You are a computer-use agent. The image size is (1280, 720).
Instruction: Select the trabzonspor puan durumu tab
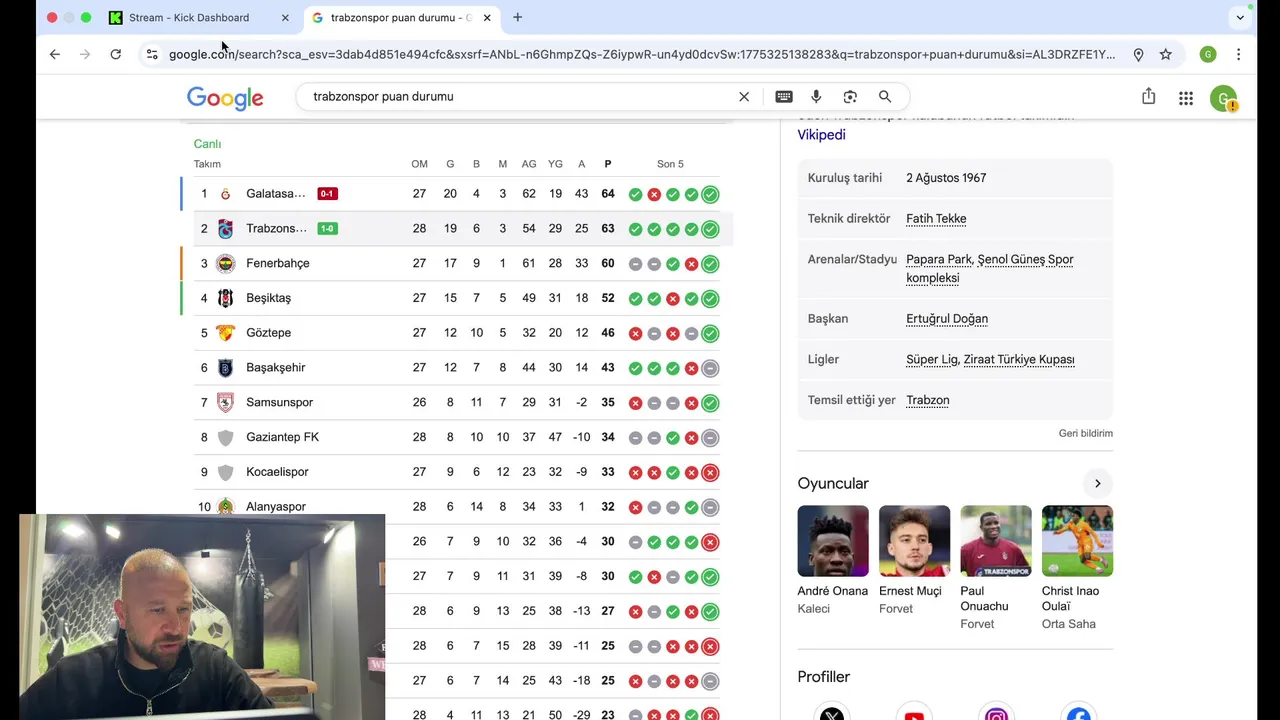[400, 18]
